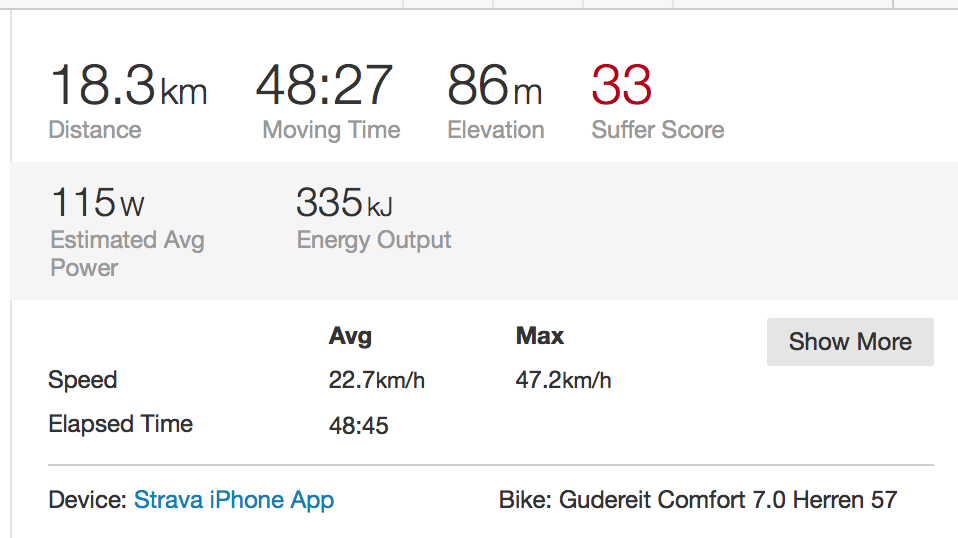Click the 48:45 elapsed time value
958x538 pixels.
coord(358,426)
